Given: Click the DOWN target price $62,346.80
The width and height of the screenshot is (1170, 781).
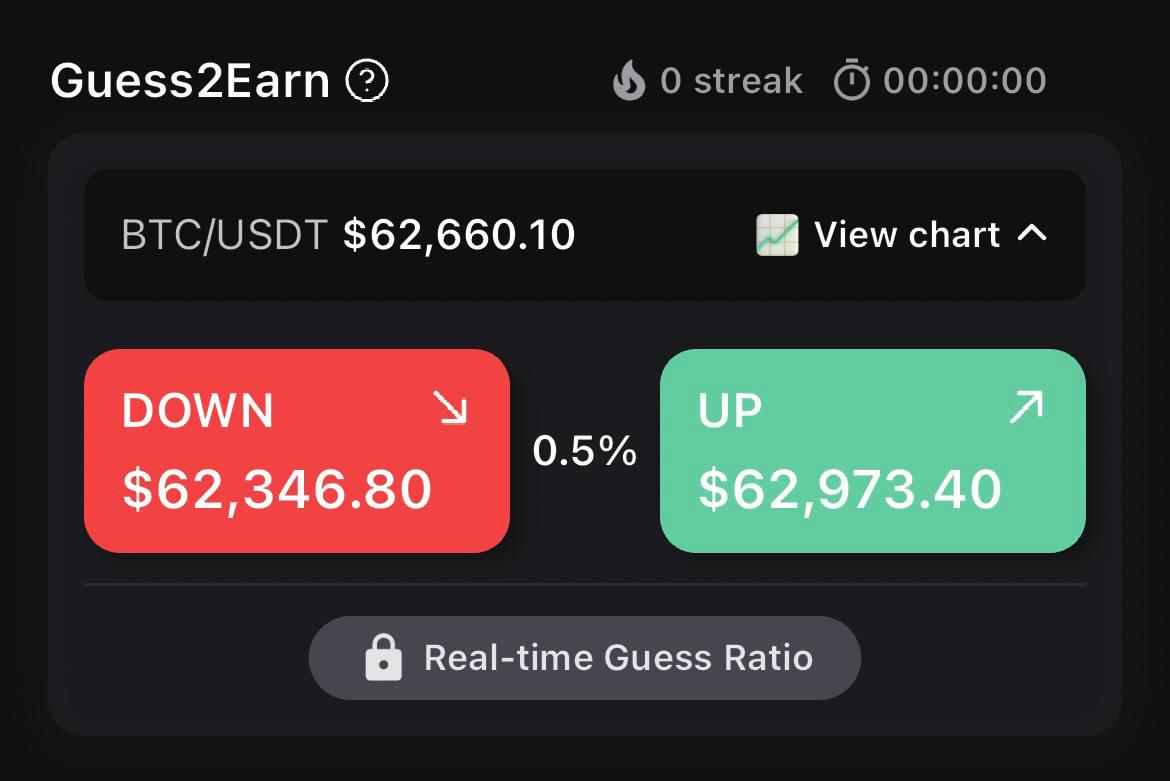Looking at the screenshot, I should point(277,489).
